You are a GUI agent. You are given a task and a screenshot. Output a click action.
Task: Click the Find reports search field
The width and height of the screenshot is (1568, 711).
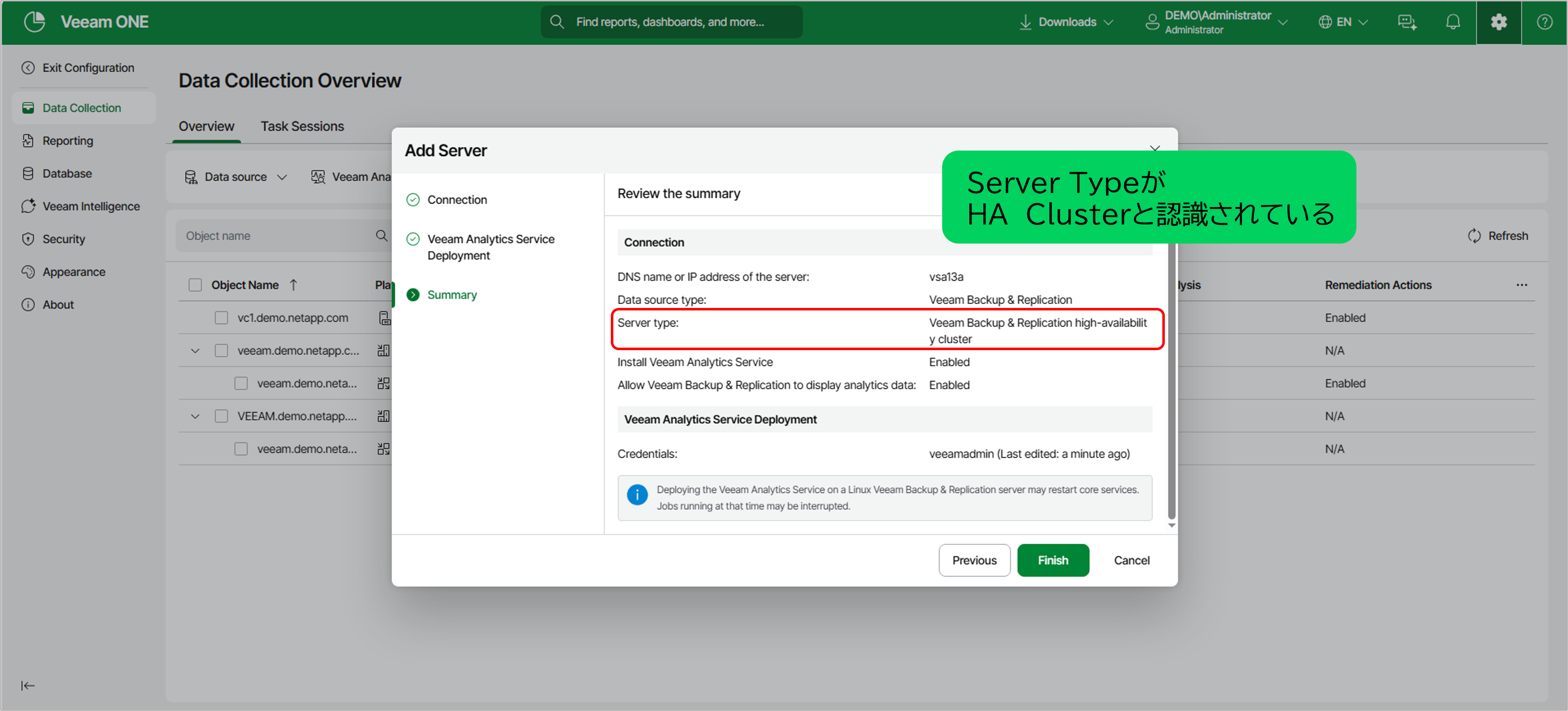point(669,22)
